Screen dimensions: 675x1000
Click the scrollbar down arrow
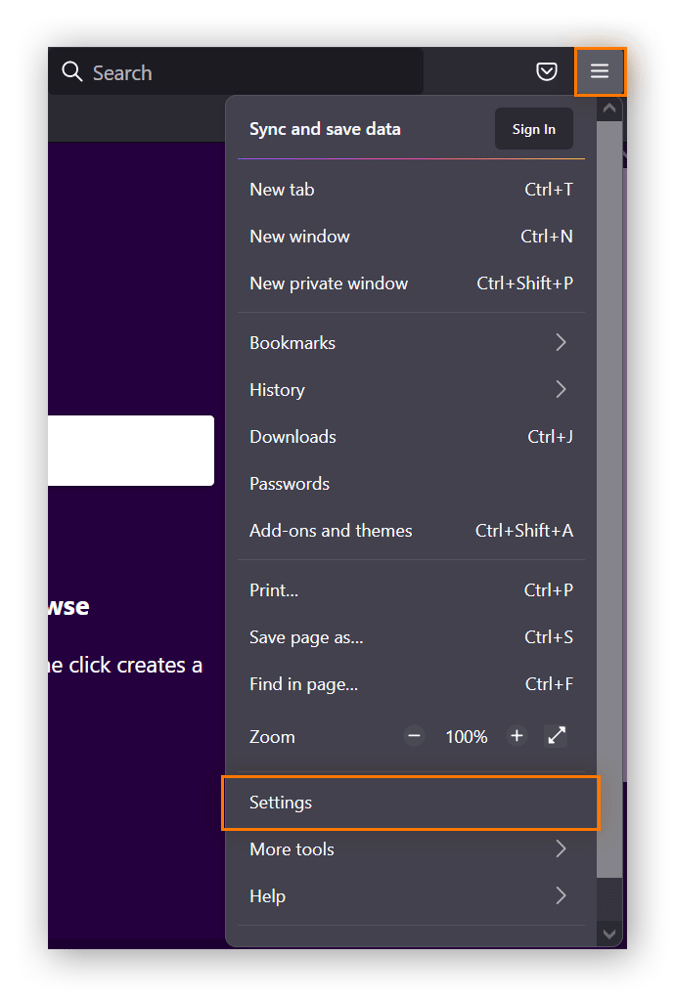click(x=608, y=933)
